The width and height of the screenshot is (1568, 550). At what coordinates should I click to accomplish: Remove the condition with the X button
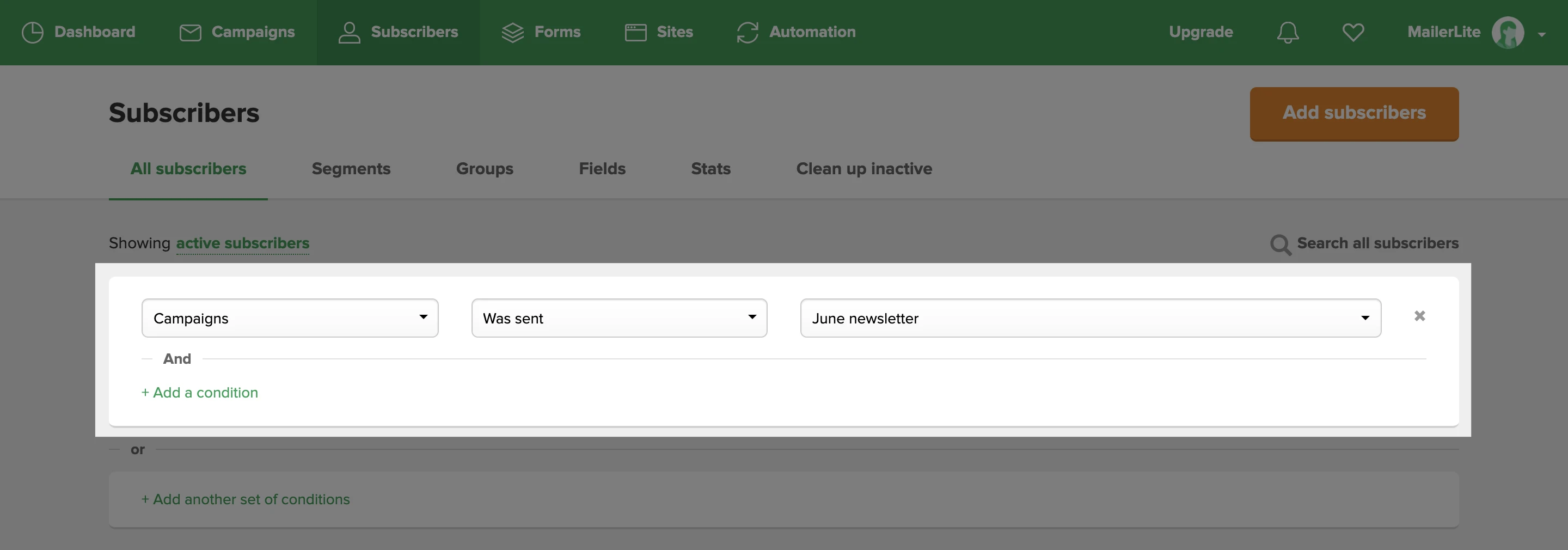(x=1419, y=316)
